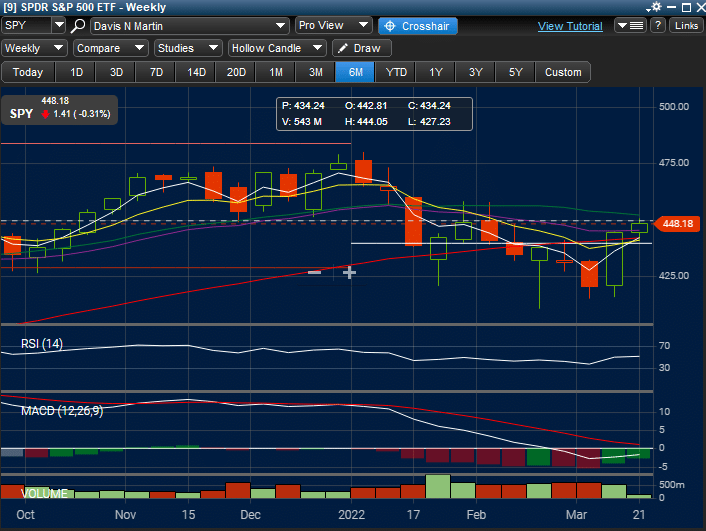The width and height of the screenshot is (706, 531).
Task: Click the Links button
Action: 686,26
